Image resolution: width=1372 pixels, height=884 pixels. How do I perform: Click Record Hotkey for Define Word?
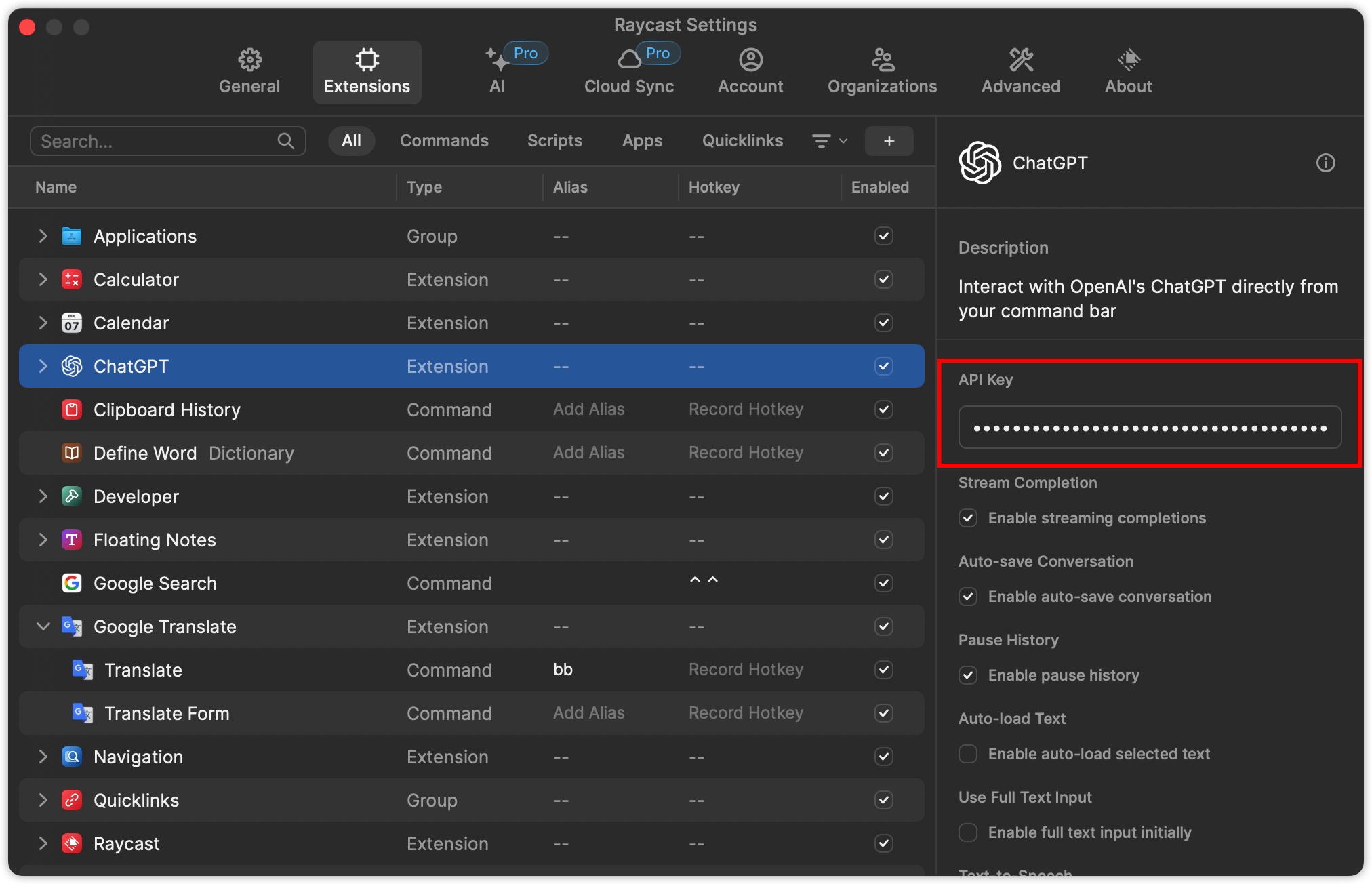tap(746, 453)
